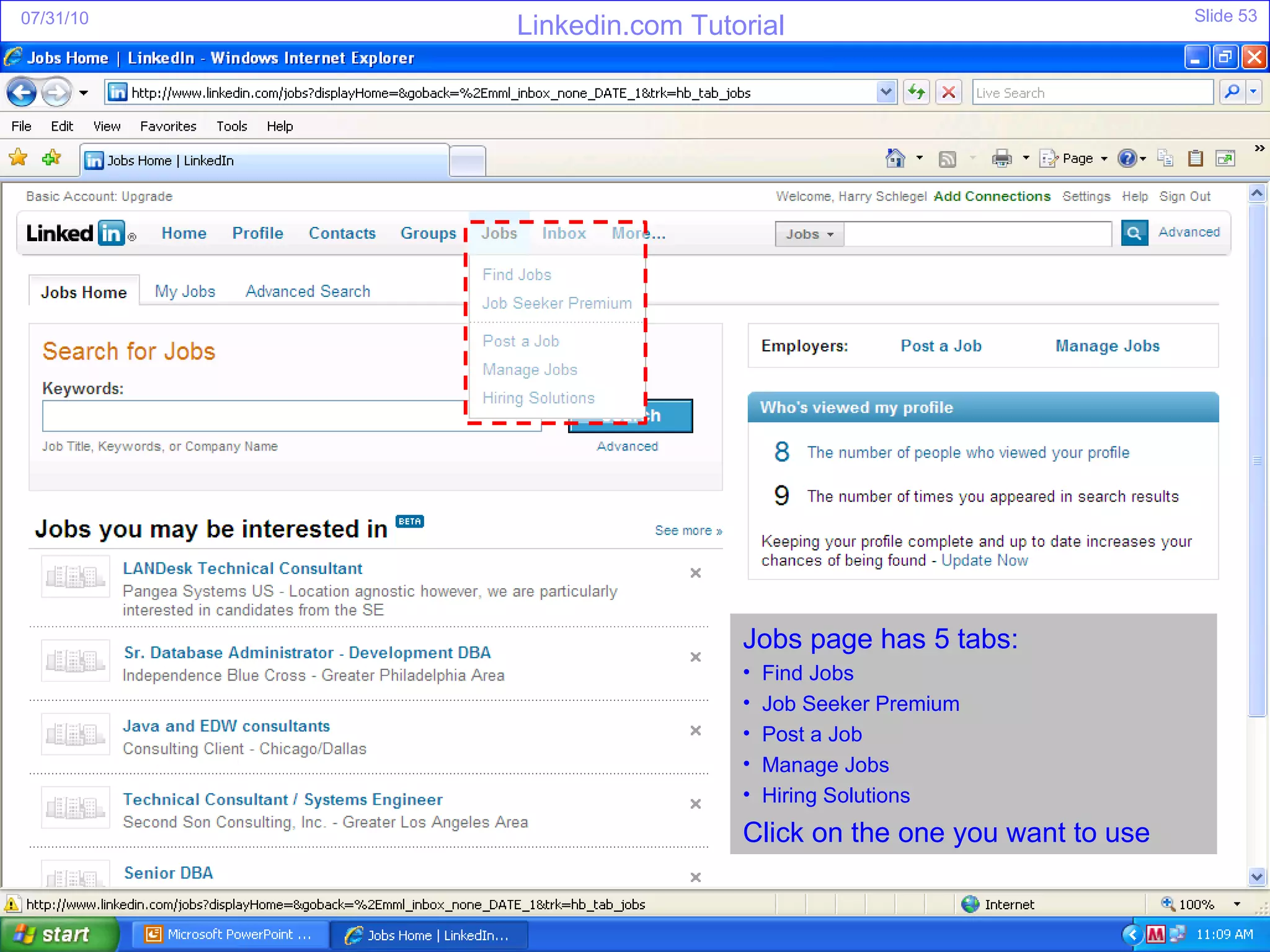1270x952 pixels.
Task: Open recent pages dropdown next to Forward
Action: coord(84,93)
